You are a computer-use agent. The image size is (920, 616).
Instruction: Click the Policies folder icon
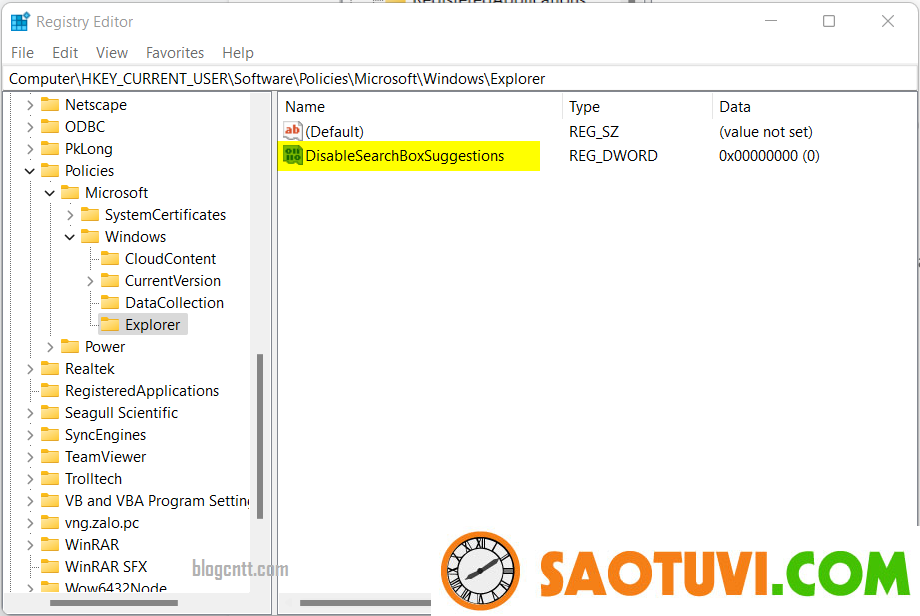click(x=50, y=171)
